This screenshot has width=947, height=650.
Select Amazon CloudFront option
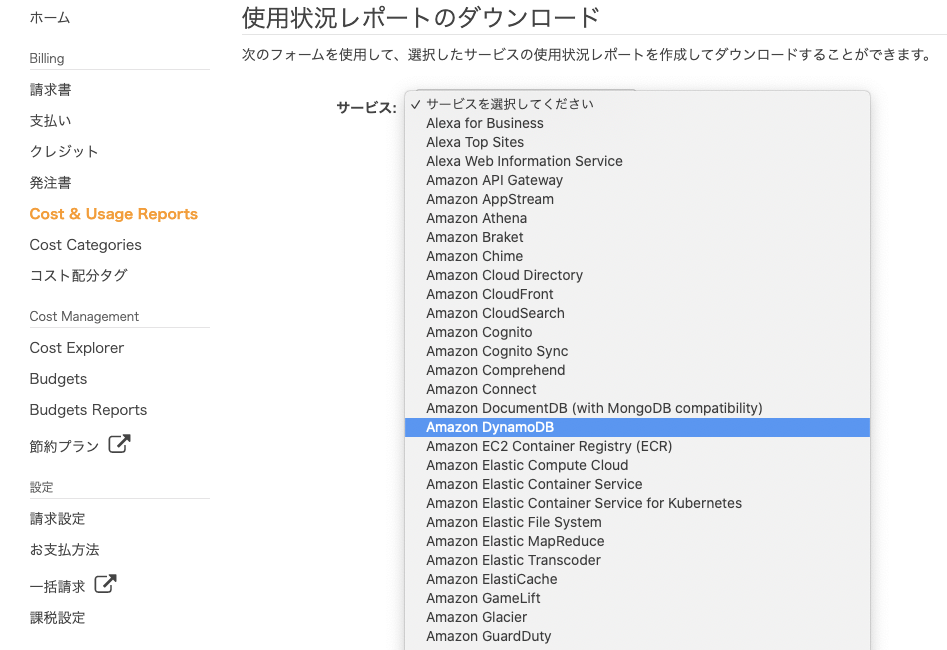[x=637, y=294]
